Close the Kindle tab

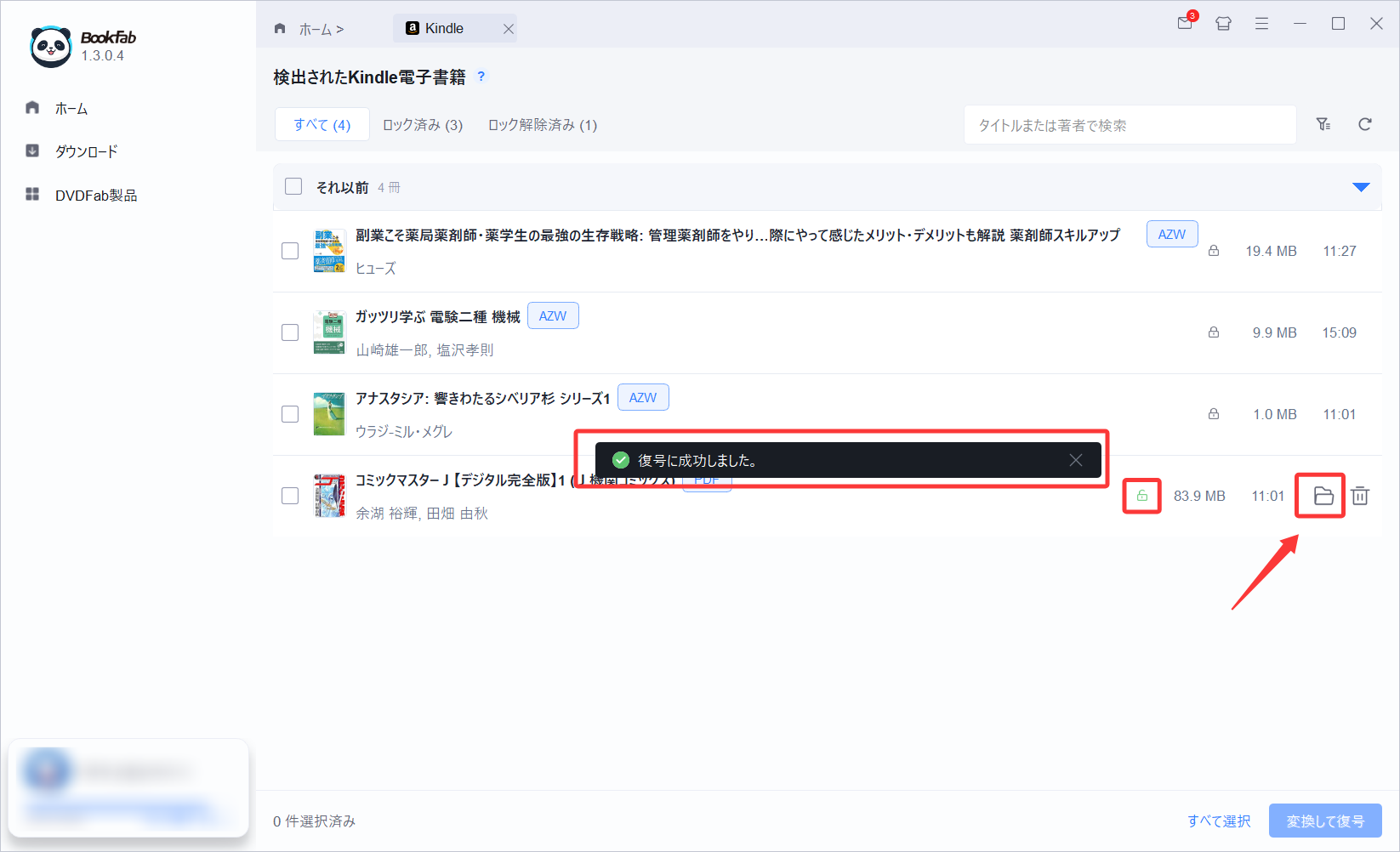click(x=508, y=29)
